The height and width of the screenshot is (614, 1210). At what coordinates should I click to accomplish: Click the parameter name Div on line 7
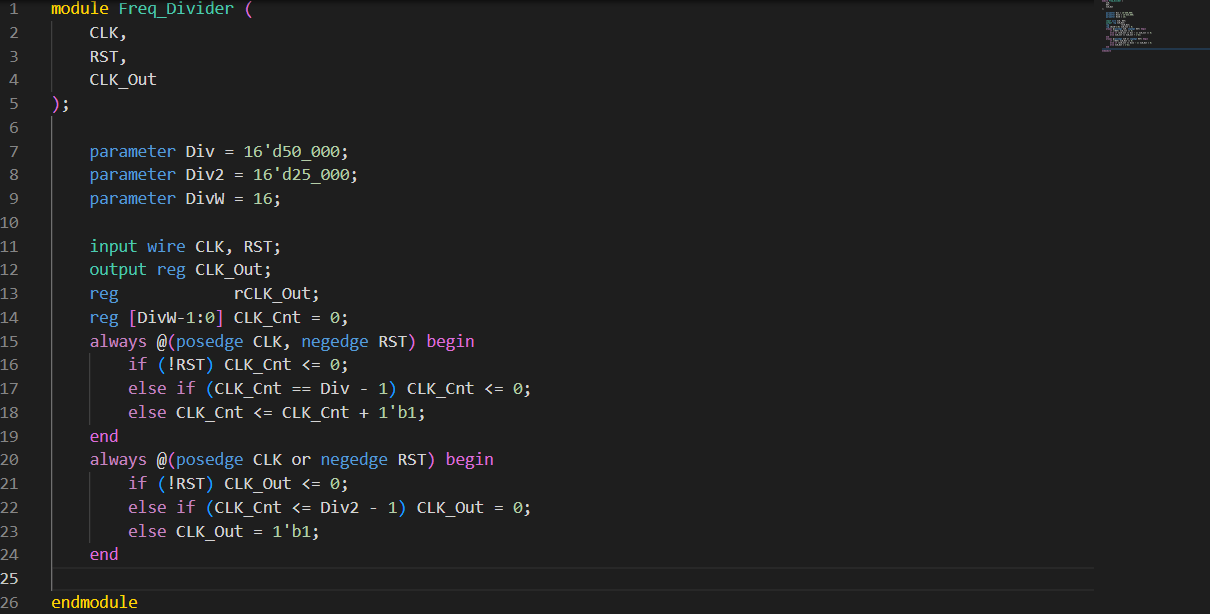click(x=199, y=151)
